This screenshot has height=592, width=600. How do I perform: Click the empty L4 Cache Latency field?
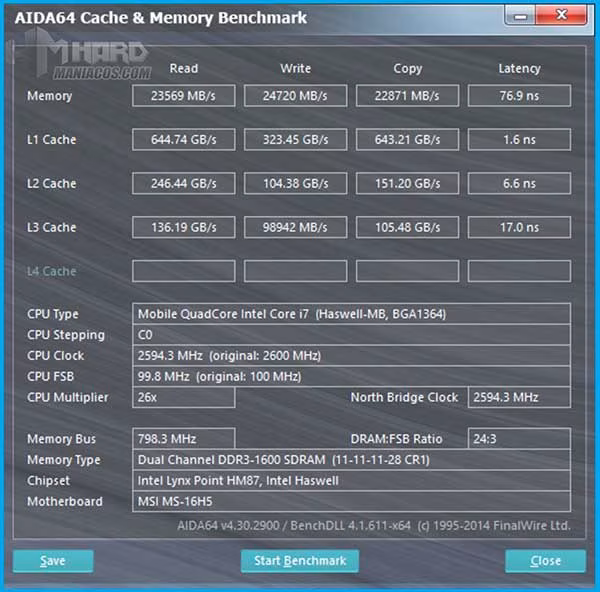(x=519, y=271)
